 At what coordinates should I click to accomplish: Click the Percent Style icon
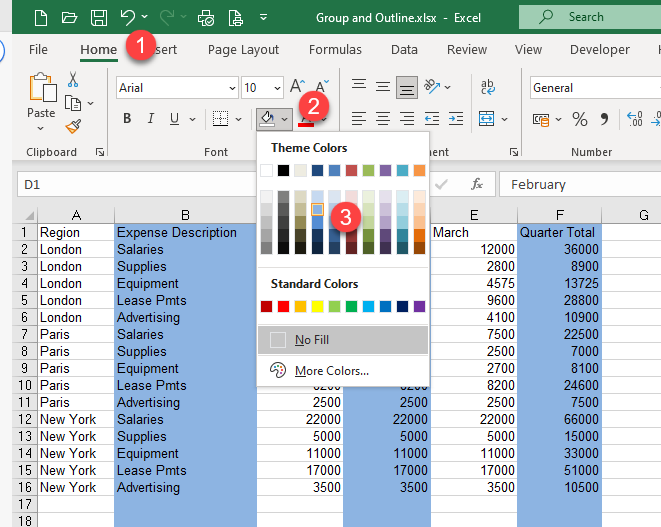tap(579, 120)
